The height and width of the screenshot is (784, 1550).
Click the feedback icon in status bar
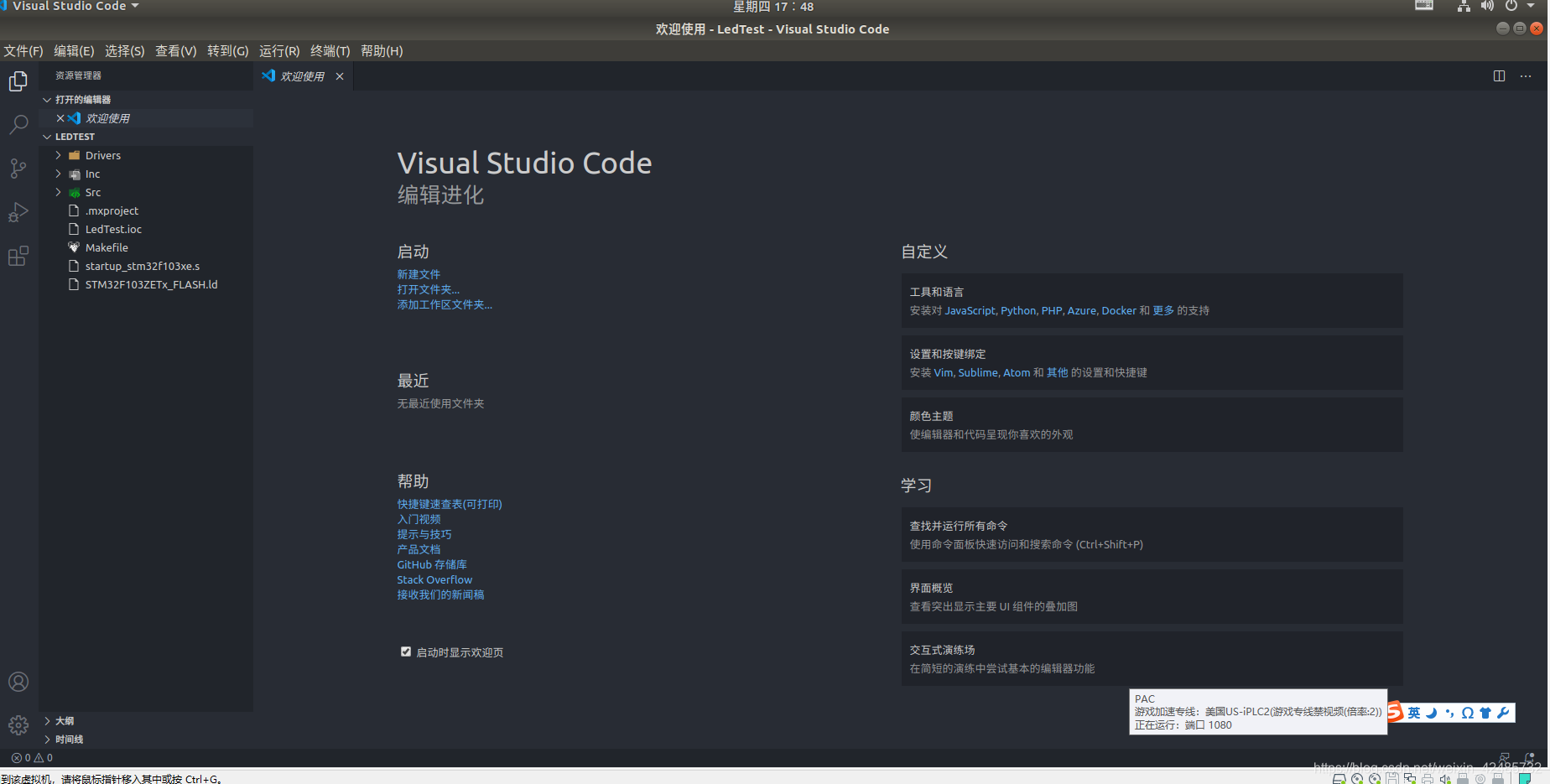tap(1505, 758)
